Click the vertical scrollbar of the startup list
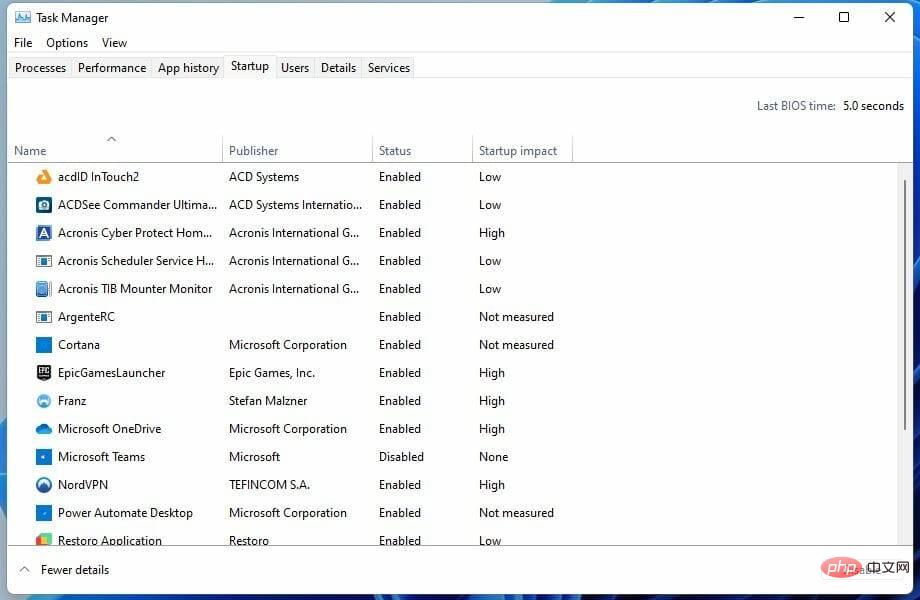This screenshot has height=600, width=920. (x=905, y=305)
